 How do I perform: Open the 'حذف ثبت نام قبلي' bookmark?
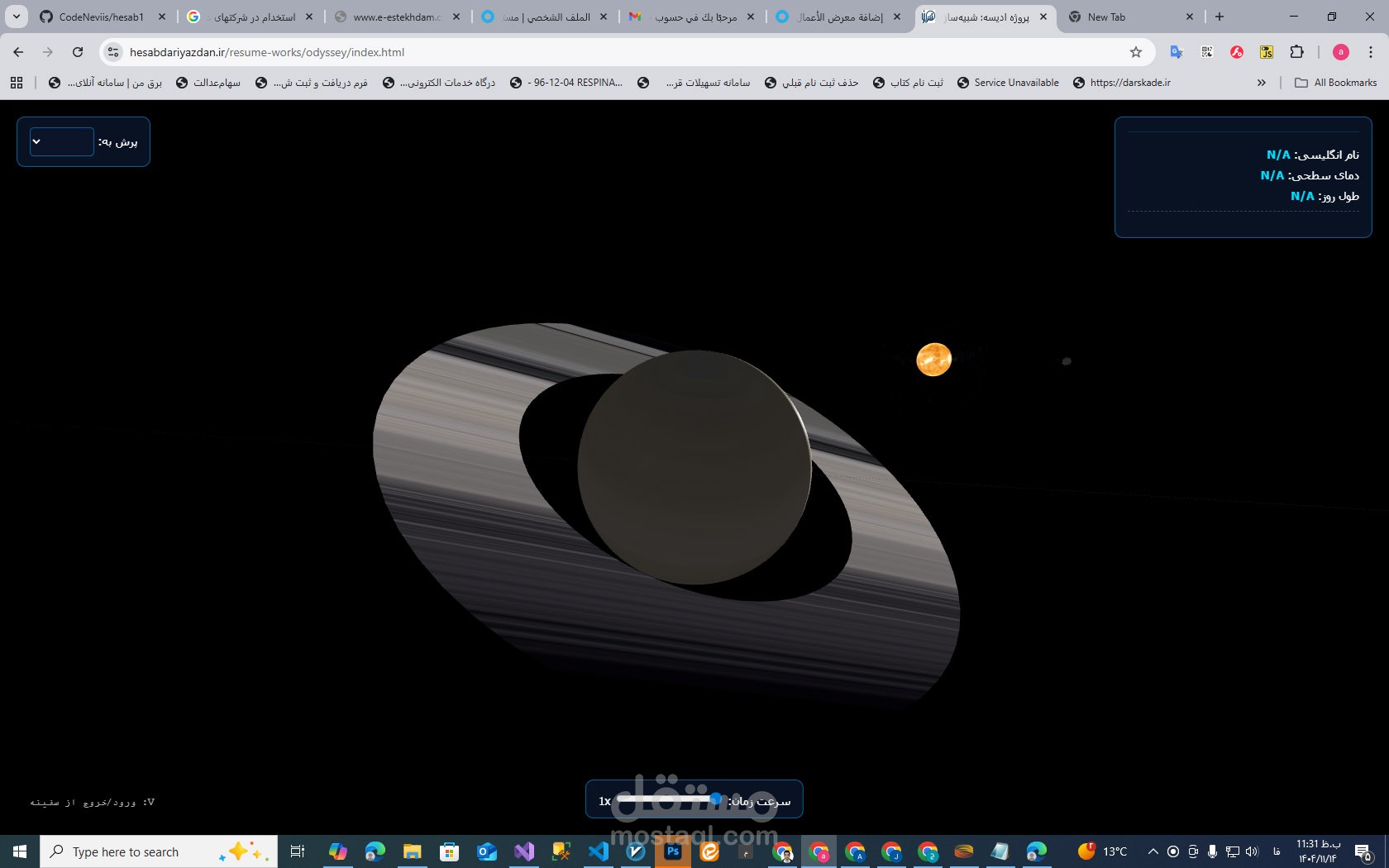coord(812,83)
